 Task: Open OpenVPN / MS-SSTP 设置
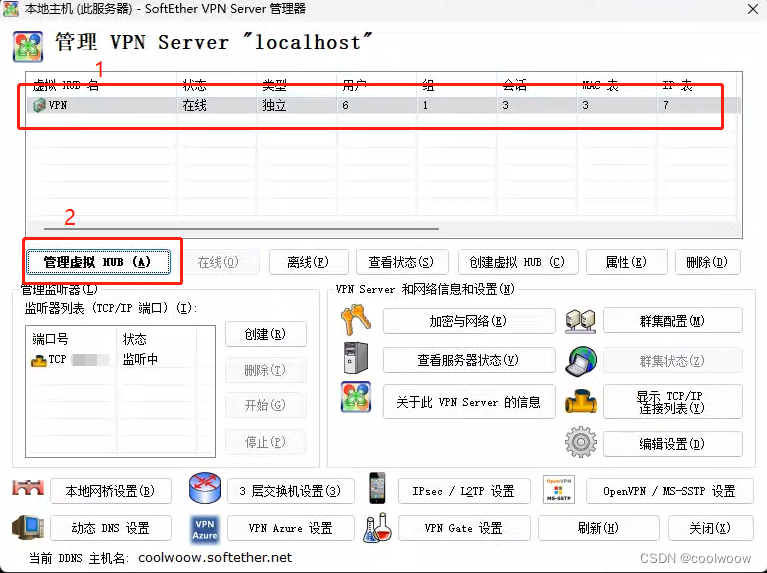(x=670, y=491)
